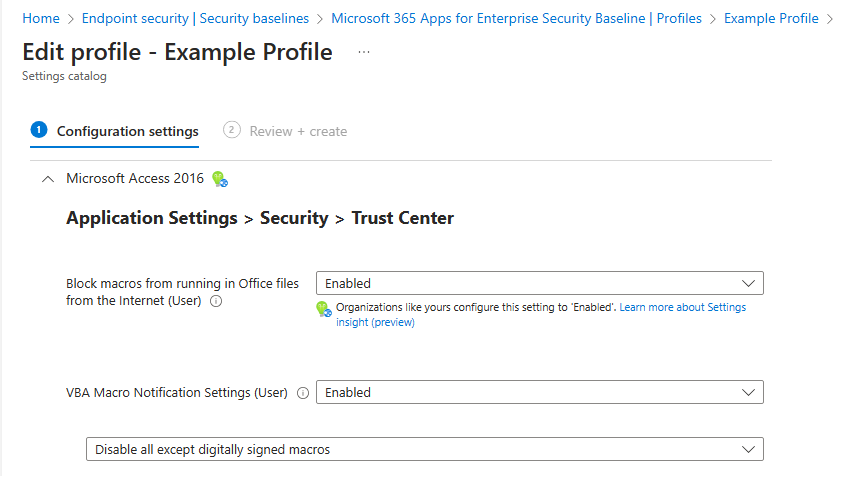Click the VBA Macro Notification Settings label
This screenshot has width=845, height=485.
[176, 393]
